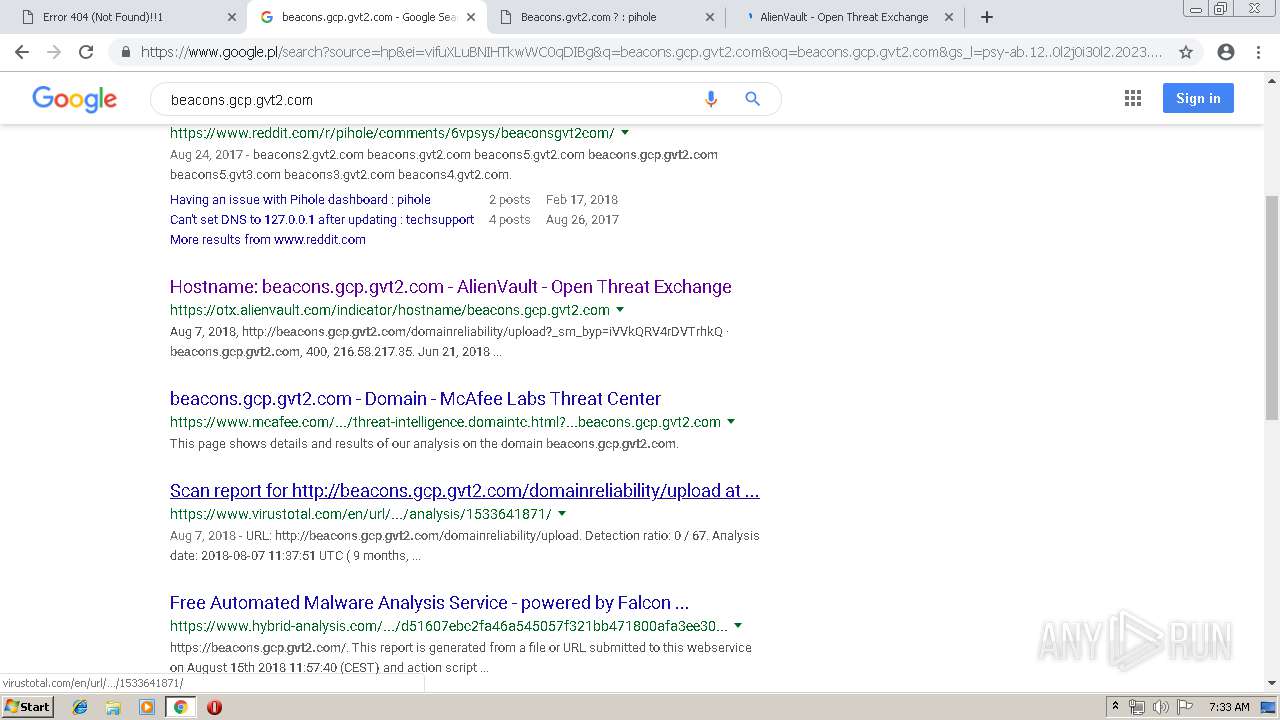Click the blue search magnifier icon

[x=753, y=99]
